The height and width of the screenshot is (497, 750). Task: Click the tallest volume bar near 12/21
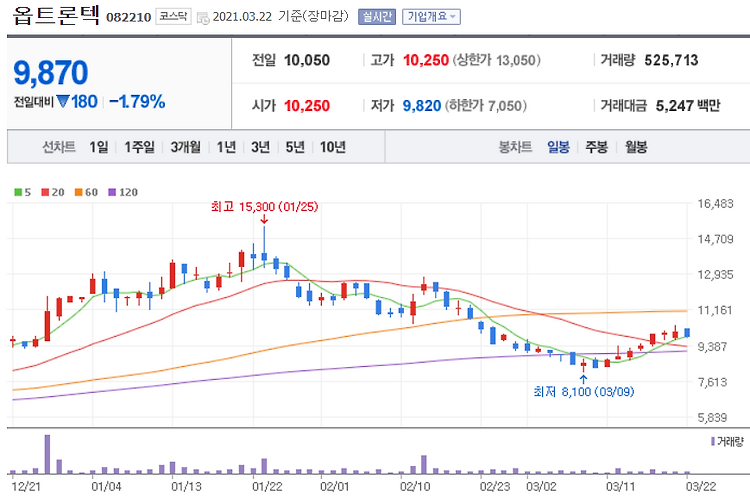coord(47,454)
